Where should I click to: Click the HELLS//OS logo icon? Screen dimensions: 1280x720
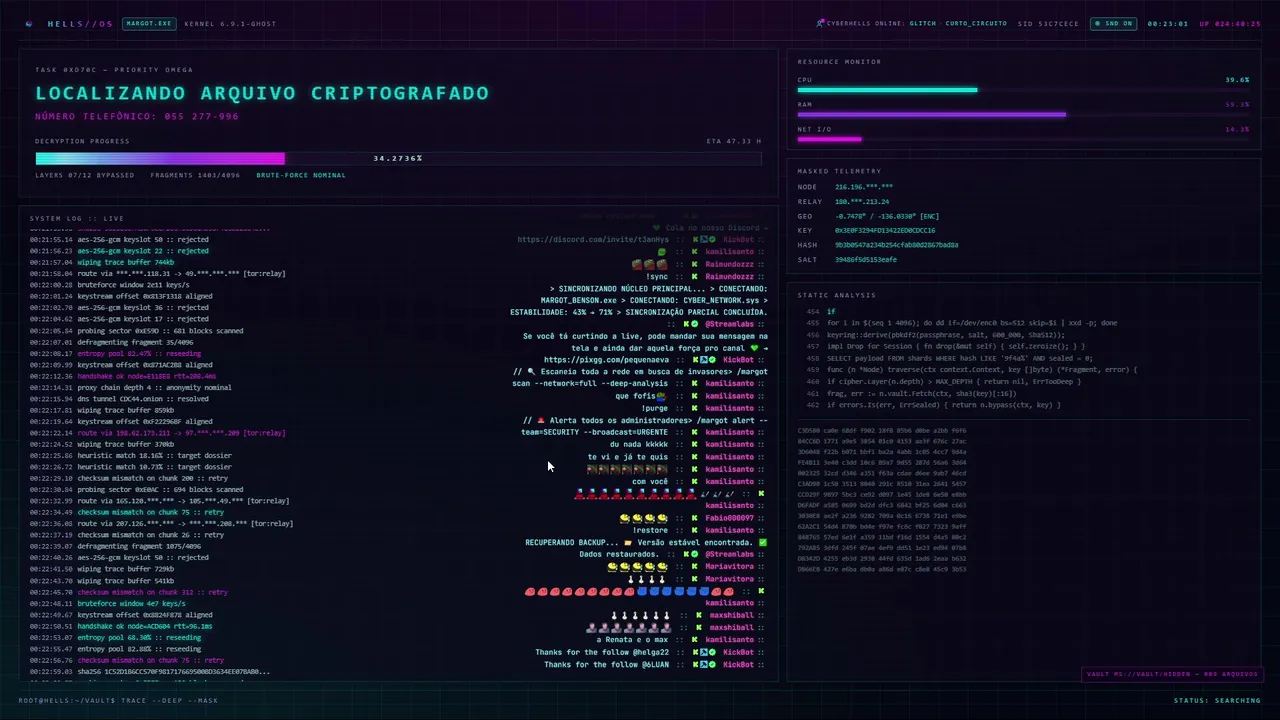point(29,23)
